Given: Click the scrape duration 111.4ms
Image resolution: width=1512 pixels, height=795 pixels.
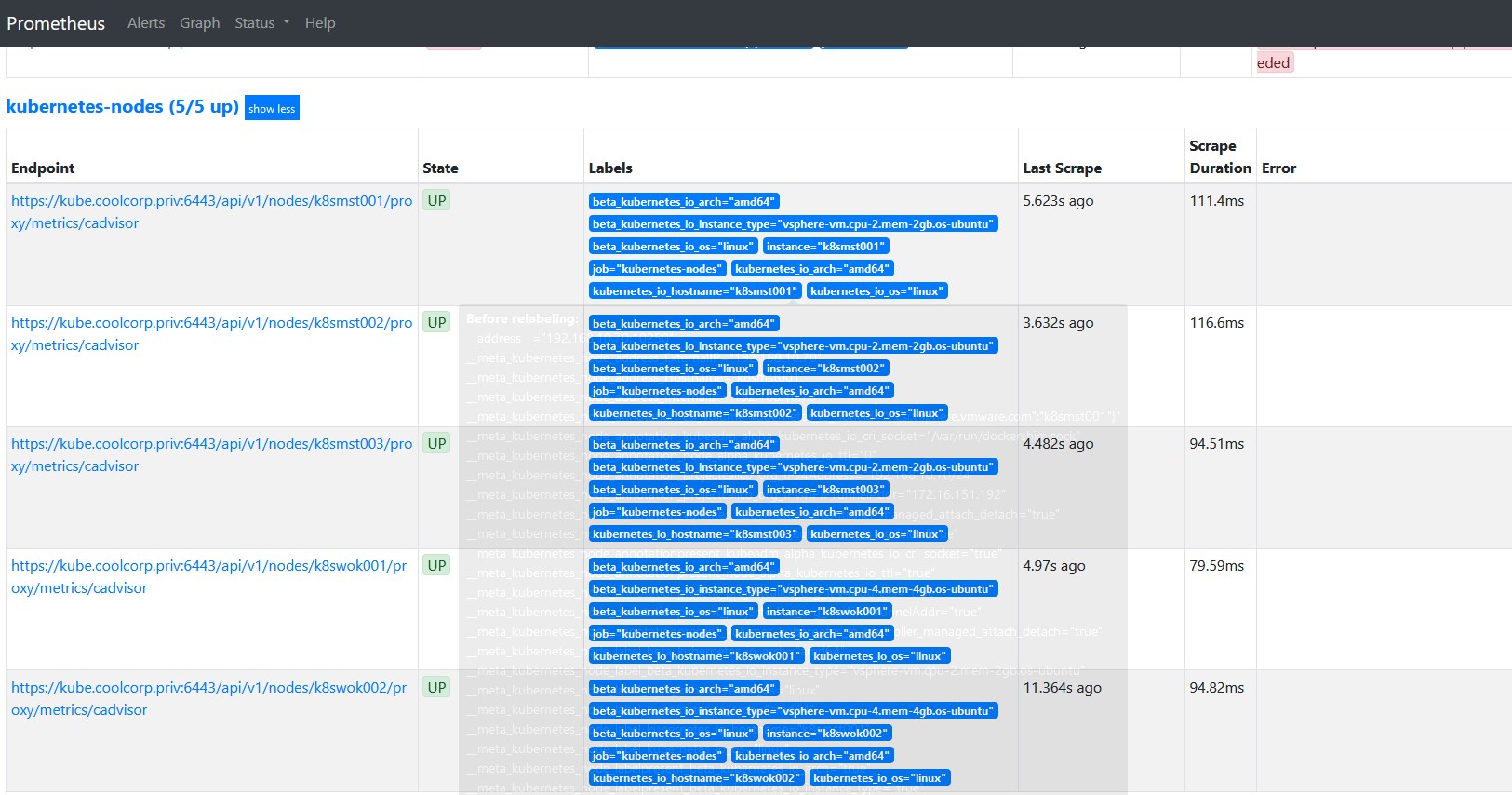Looking at the screenshot, I should click(1217, 201).
